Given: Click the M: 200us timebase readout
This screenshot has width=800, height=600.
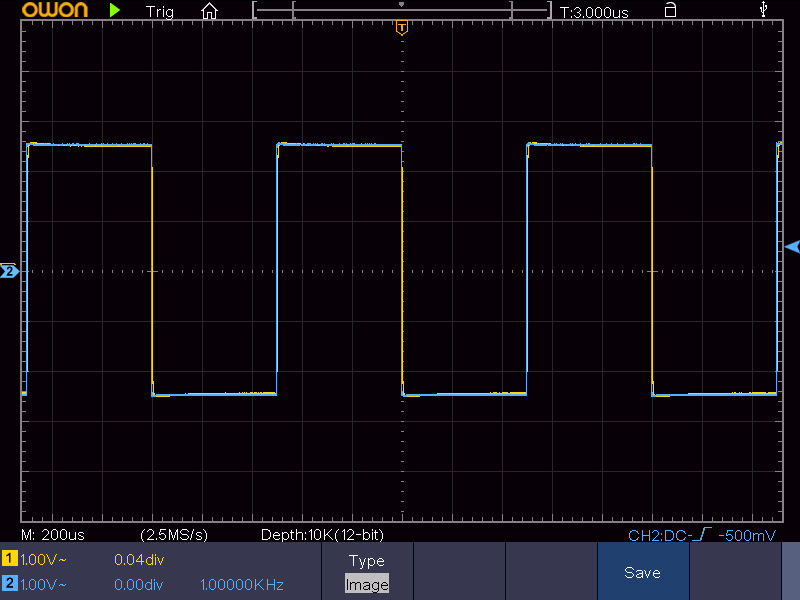Looking at the screenshot, I should pyautogui.click(x=58, y=535).
